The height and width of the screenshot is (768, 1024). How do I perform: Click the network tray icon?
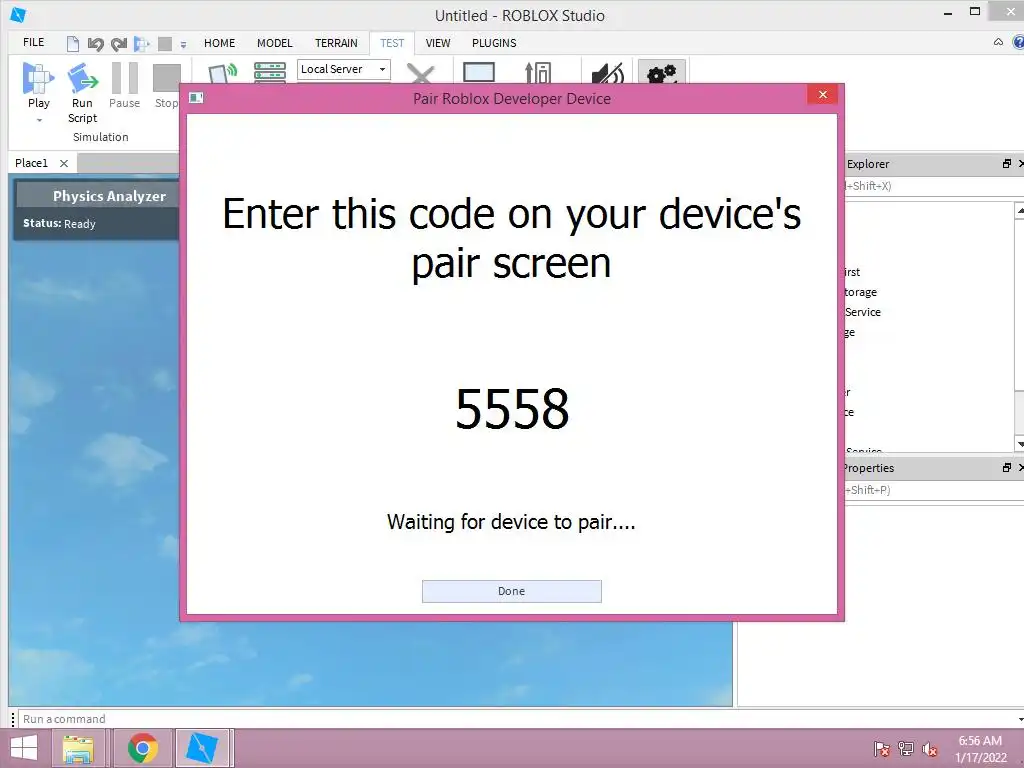[906, 749]
